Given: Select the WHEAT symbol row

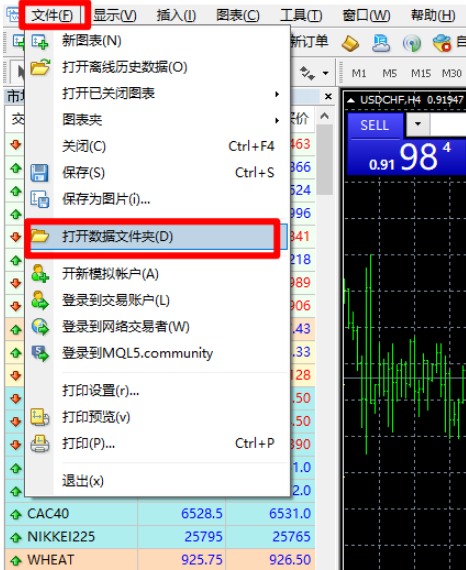Looking at the screenshot, I should (x=160, y=560).
